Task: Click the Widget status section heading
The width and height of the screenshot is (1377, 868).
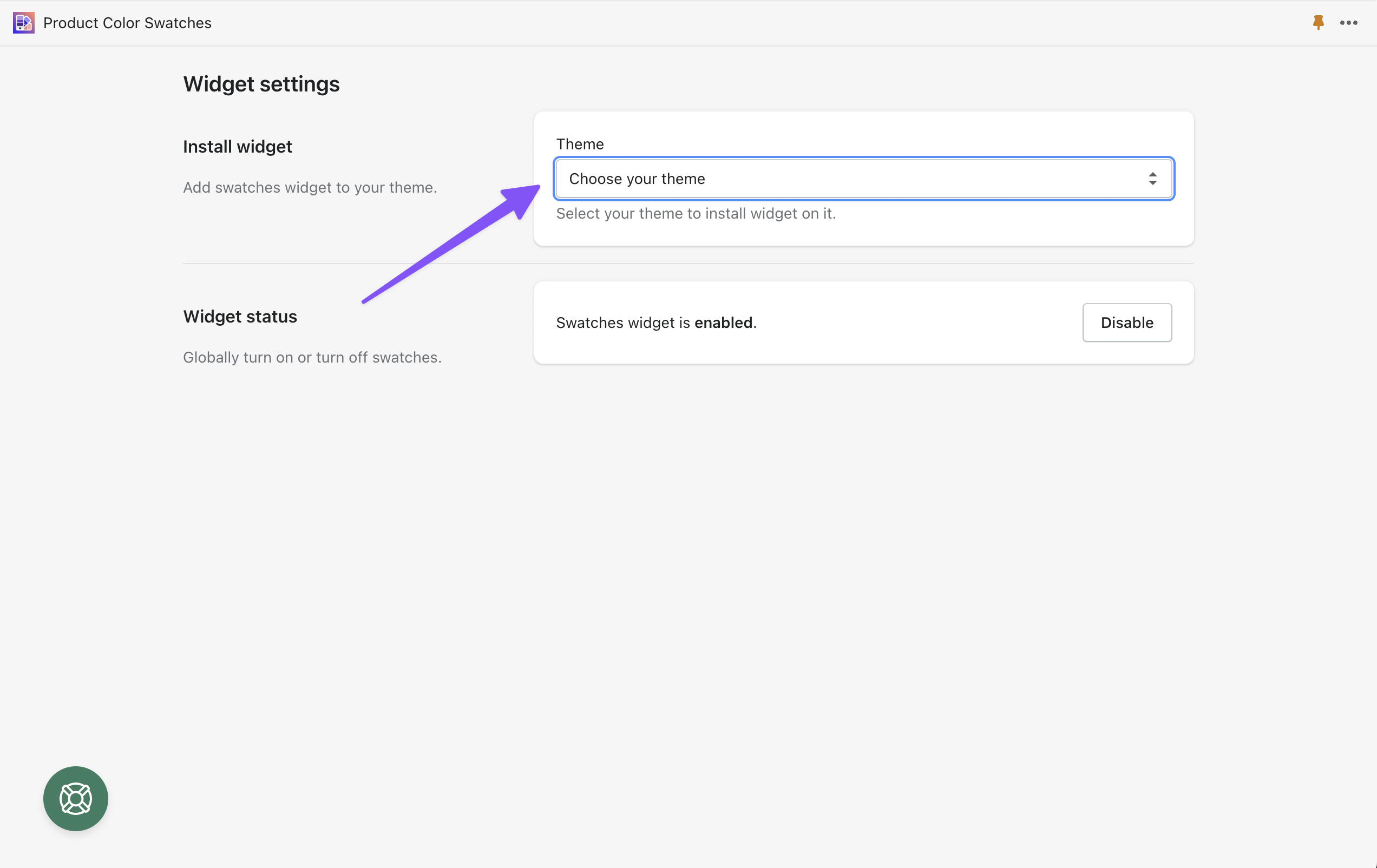Action: pos(240,317)
